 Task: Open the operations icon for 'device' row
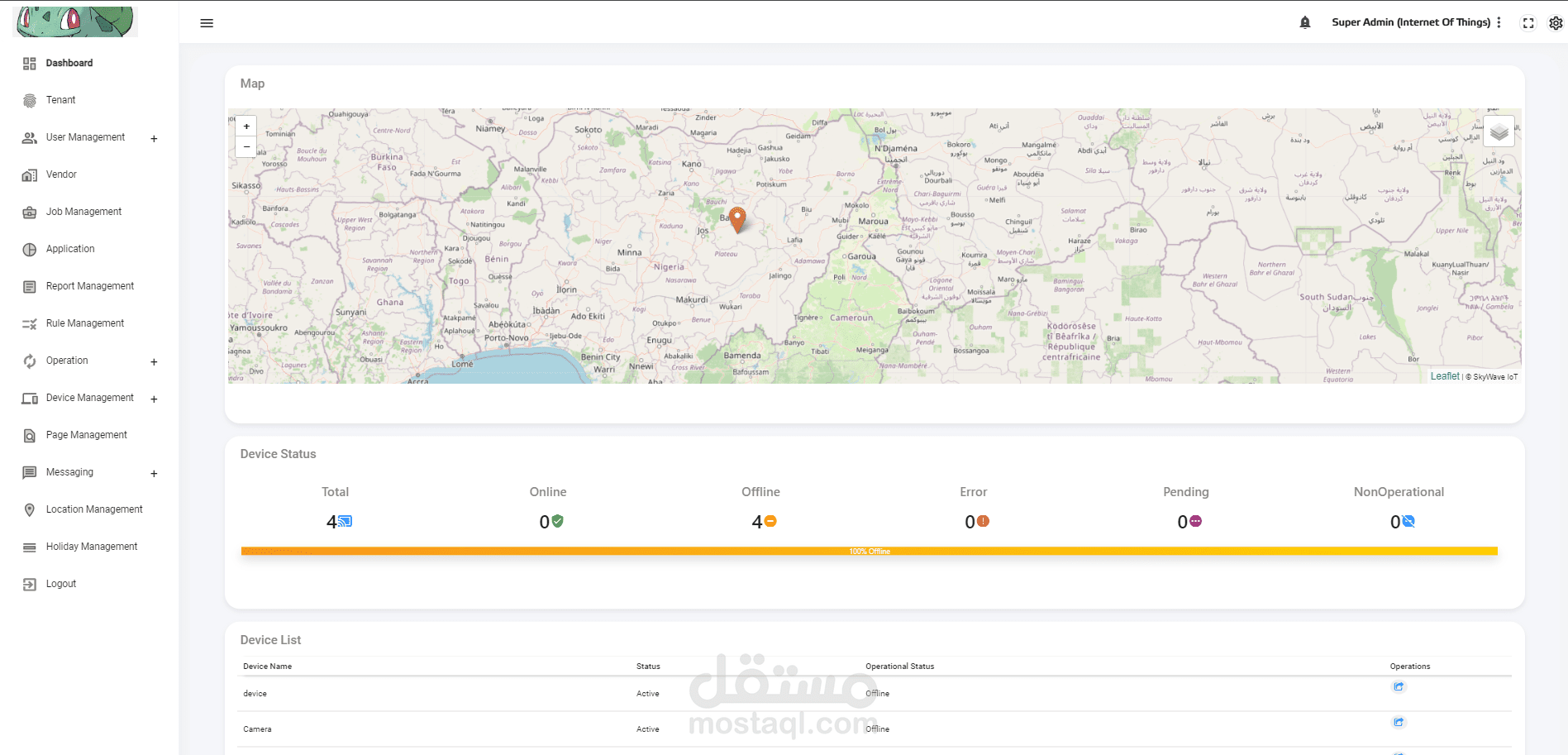tap(1399, 686)
